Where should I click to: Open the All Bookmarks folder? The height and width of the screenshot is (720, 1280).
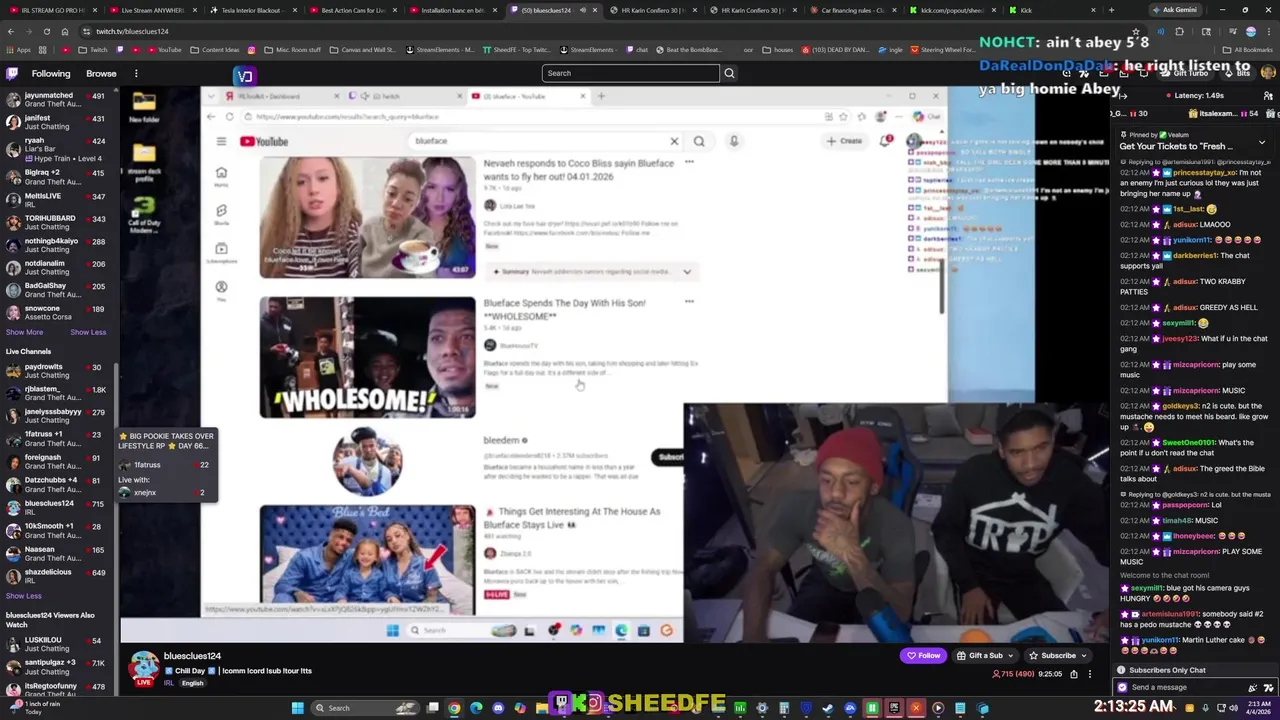[x=1247, y=49]
